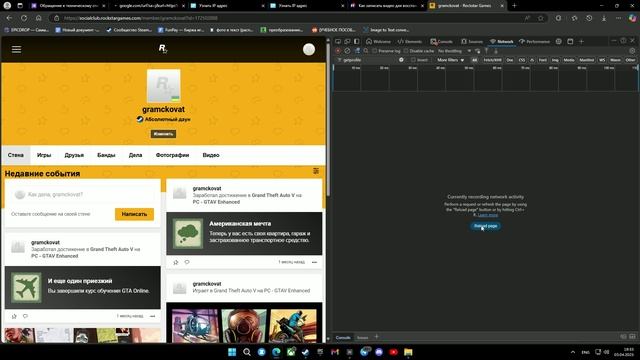The width and height of the screenshot is (640, 360).
Task: Enable the Preserve log checkbox
Action: click(375, 51)
